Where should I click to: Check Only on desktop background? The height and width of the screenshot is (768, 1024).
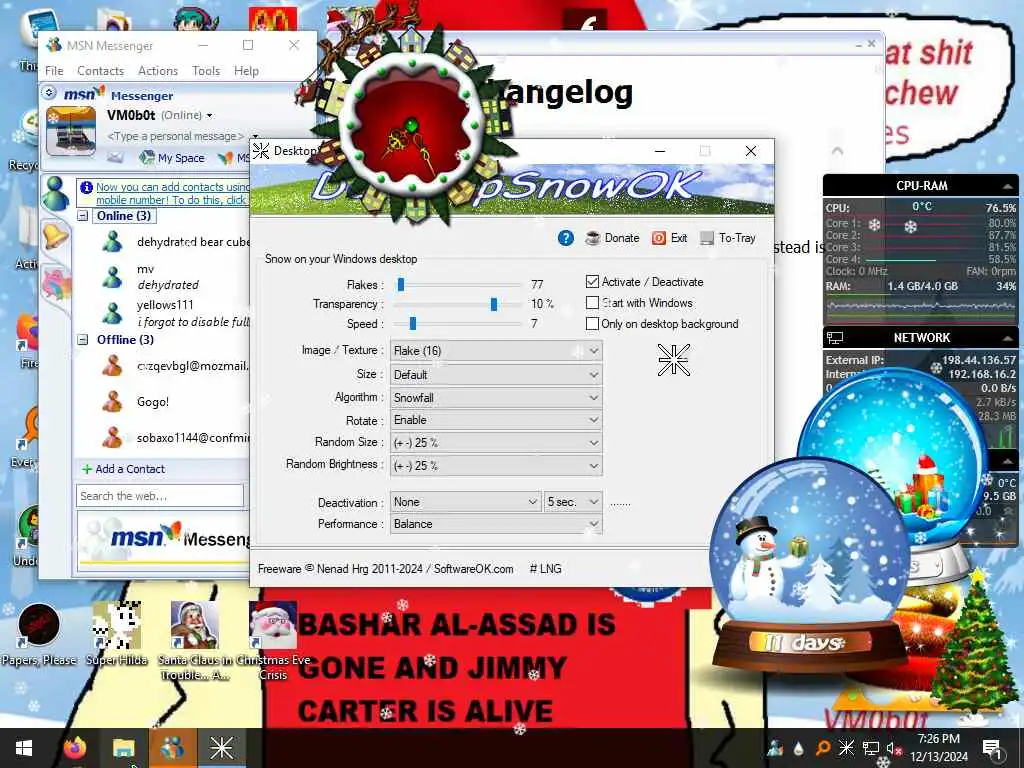592,323
